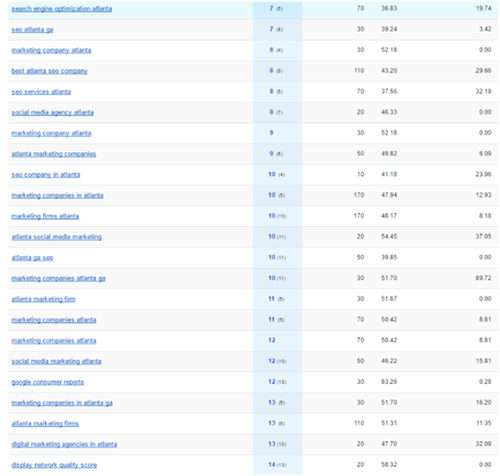
Task: Open 'atlanta social media marketing' keyword
Action: [x=57, y=237]
